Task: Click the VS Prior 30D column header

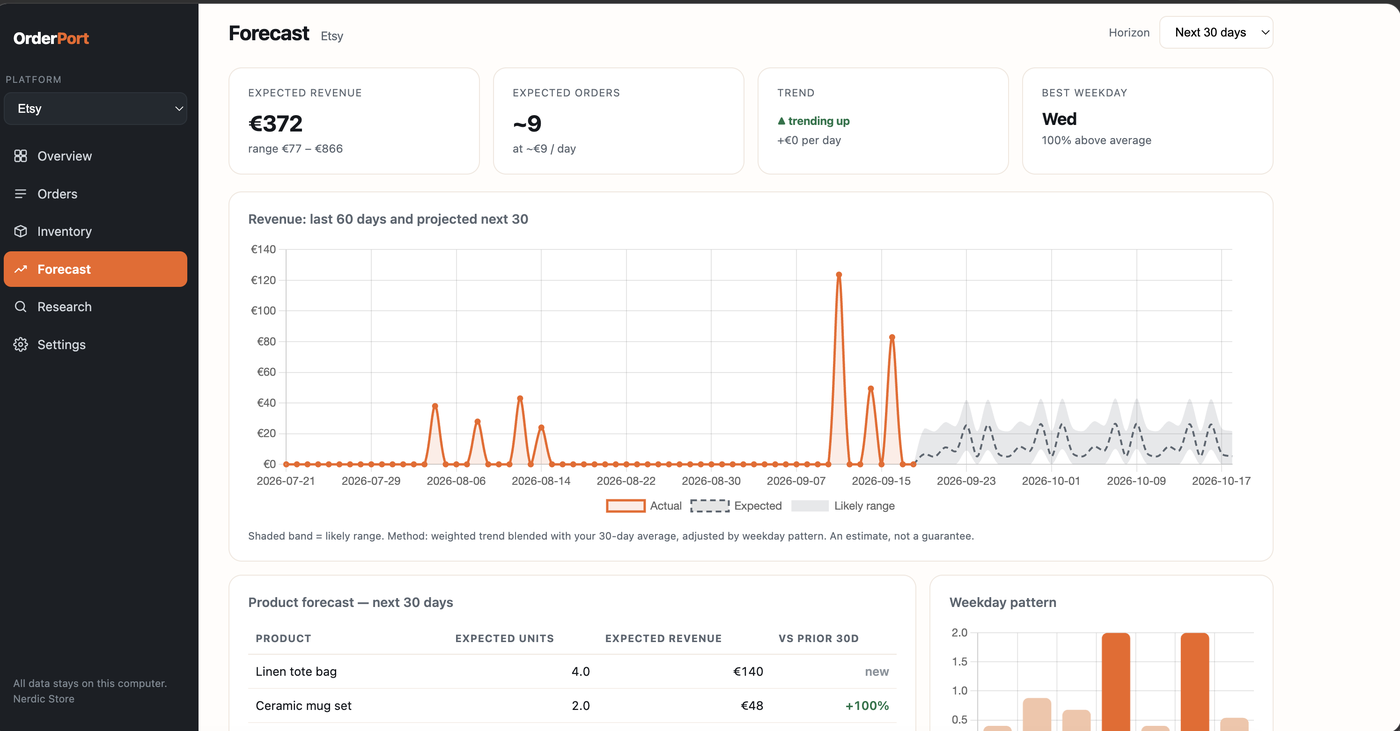Action: click(818, 638)
